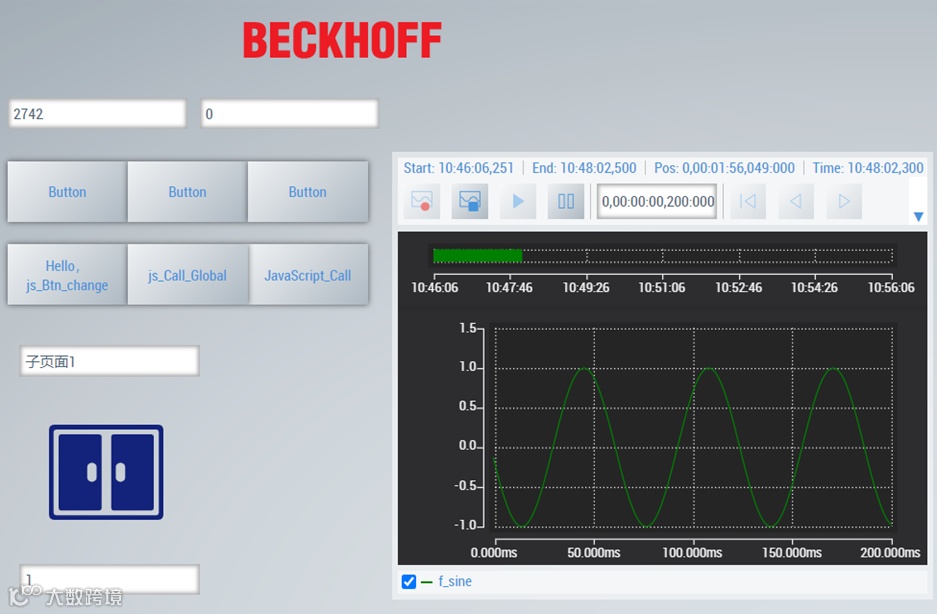Click the green timeline overview bar
Image resolution: width=937 pixels, height=614 pixels.
point(477,256)
